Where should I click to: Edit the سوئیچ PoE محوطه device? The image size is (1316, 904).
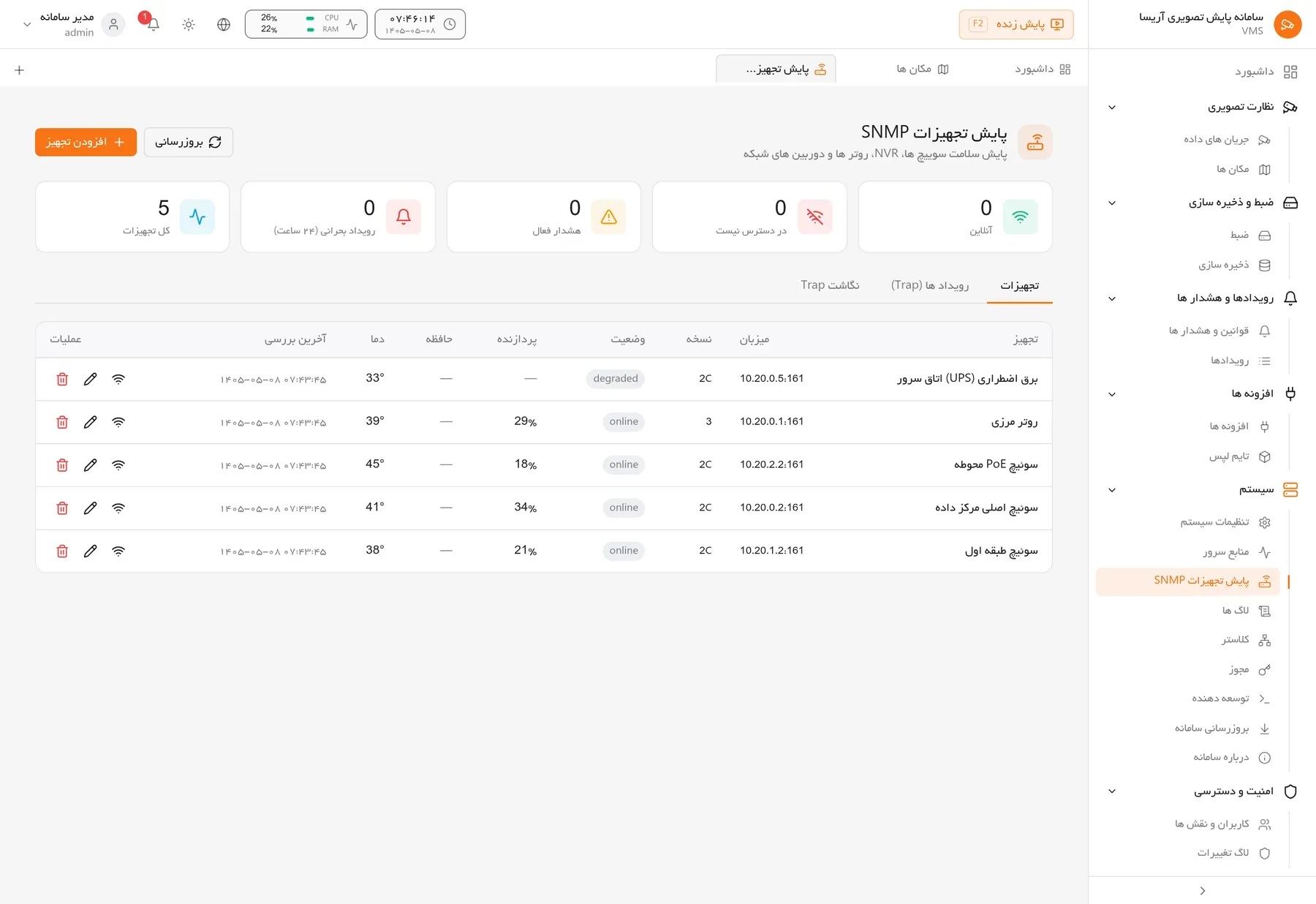pyautogui.click(x=90, y=465)
